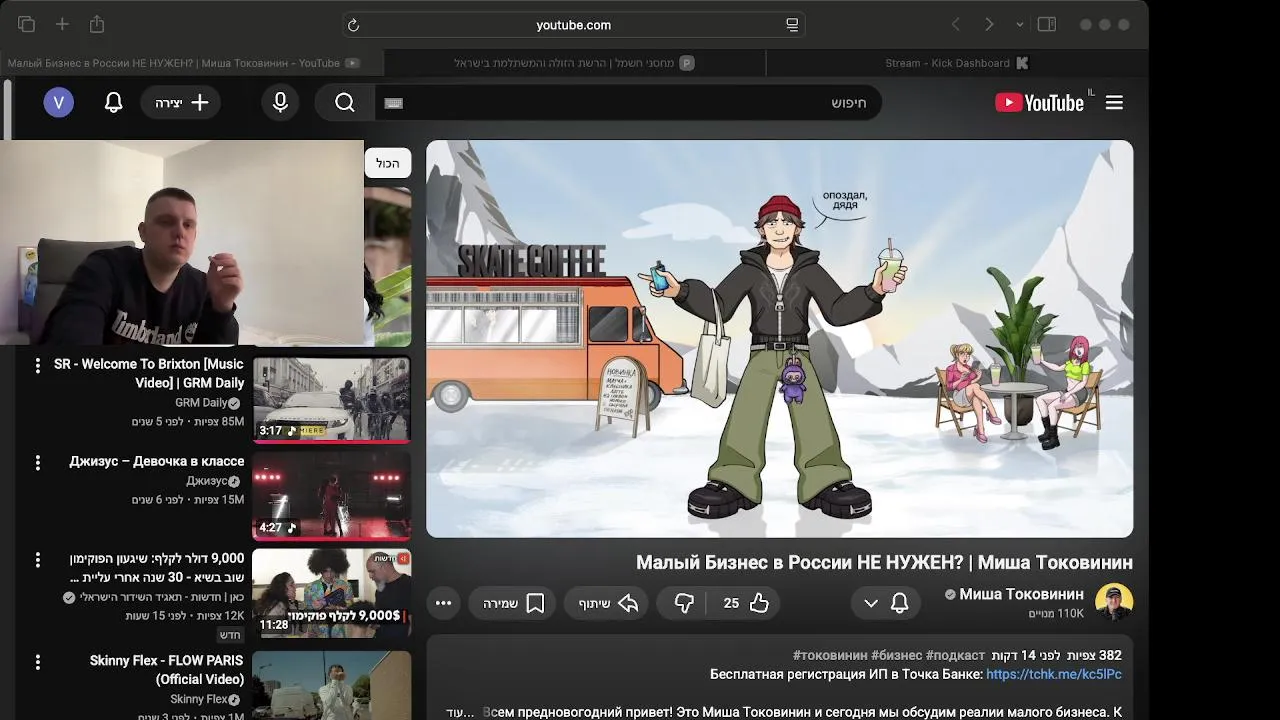Screen dimensions: 1280x720
Task: Add a new Safari tab with plus icon
Action: [x=62, y=24]
